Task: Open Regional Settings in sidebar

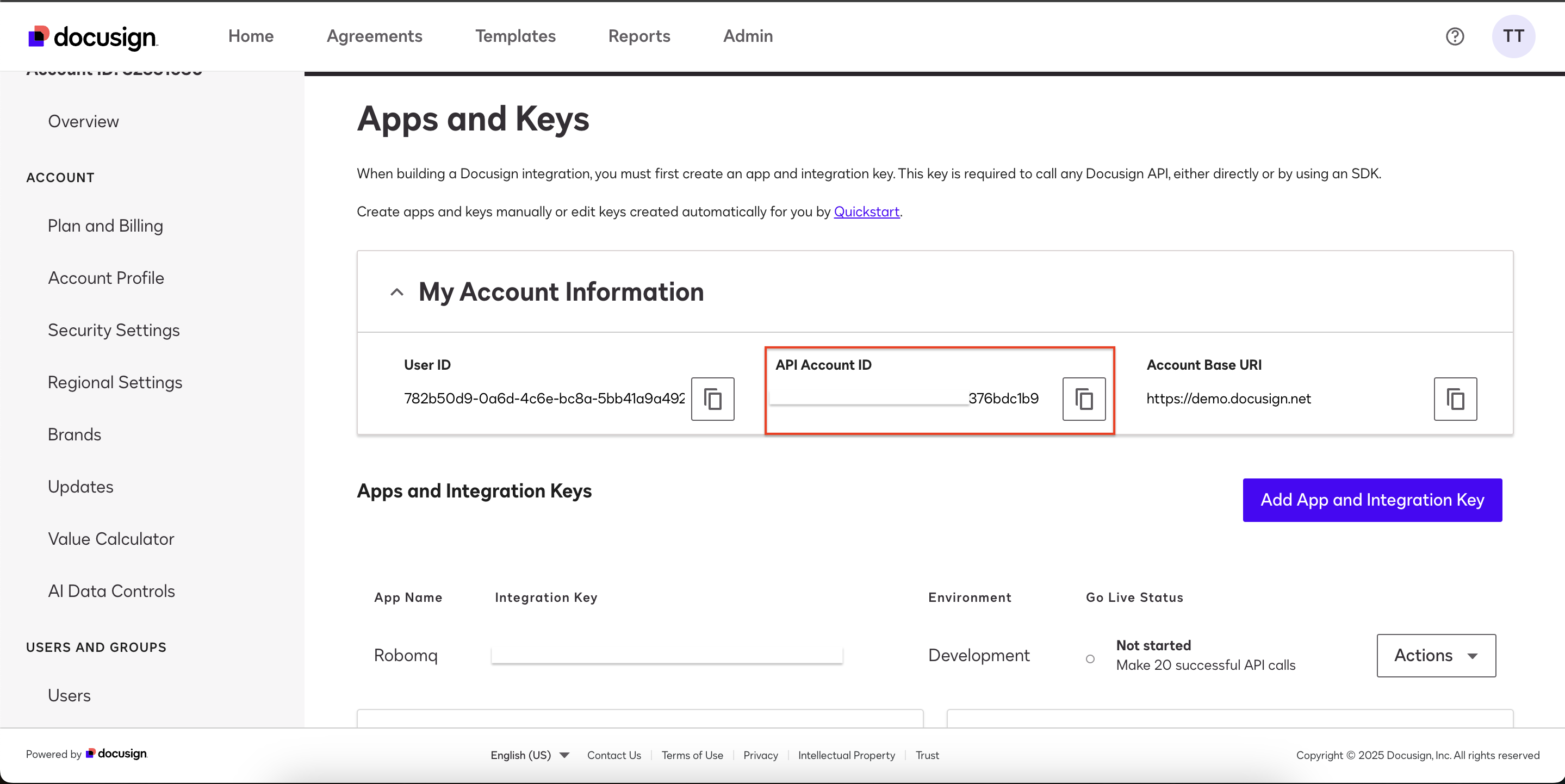Action: coord(115,383)
